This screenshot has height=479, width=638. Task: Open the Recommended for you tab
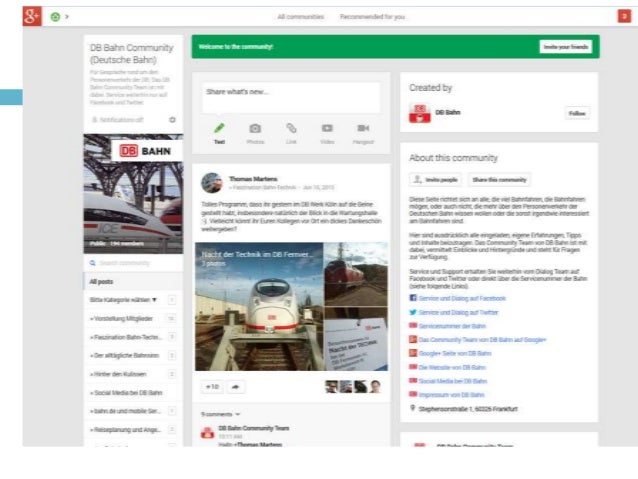tap(372, 17)
